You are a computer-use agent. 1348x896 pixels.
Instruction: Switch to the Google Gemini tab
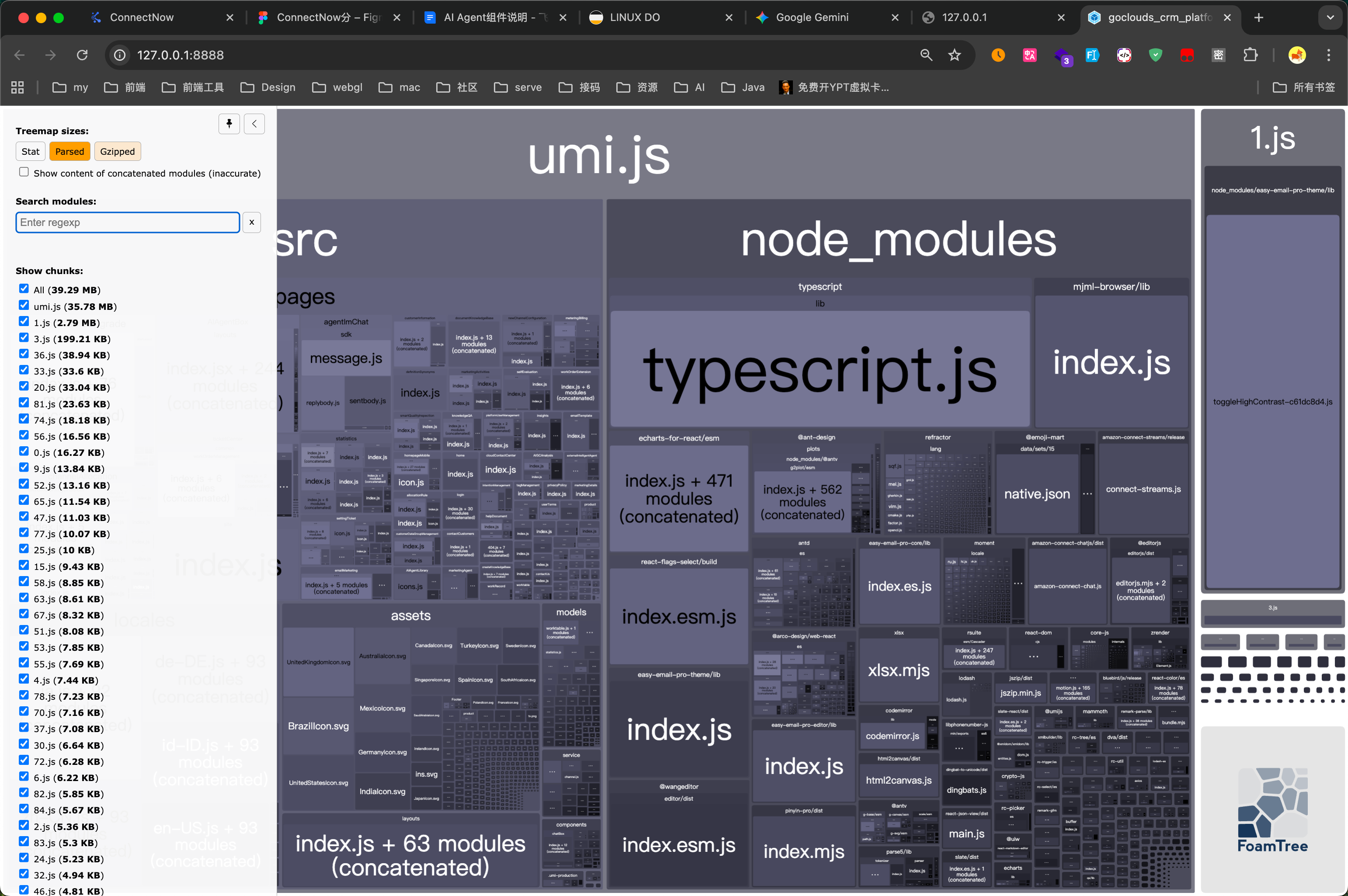pos(828,18)
